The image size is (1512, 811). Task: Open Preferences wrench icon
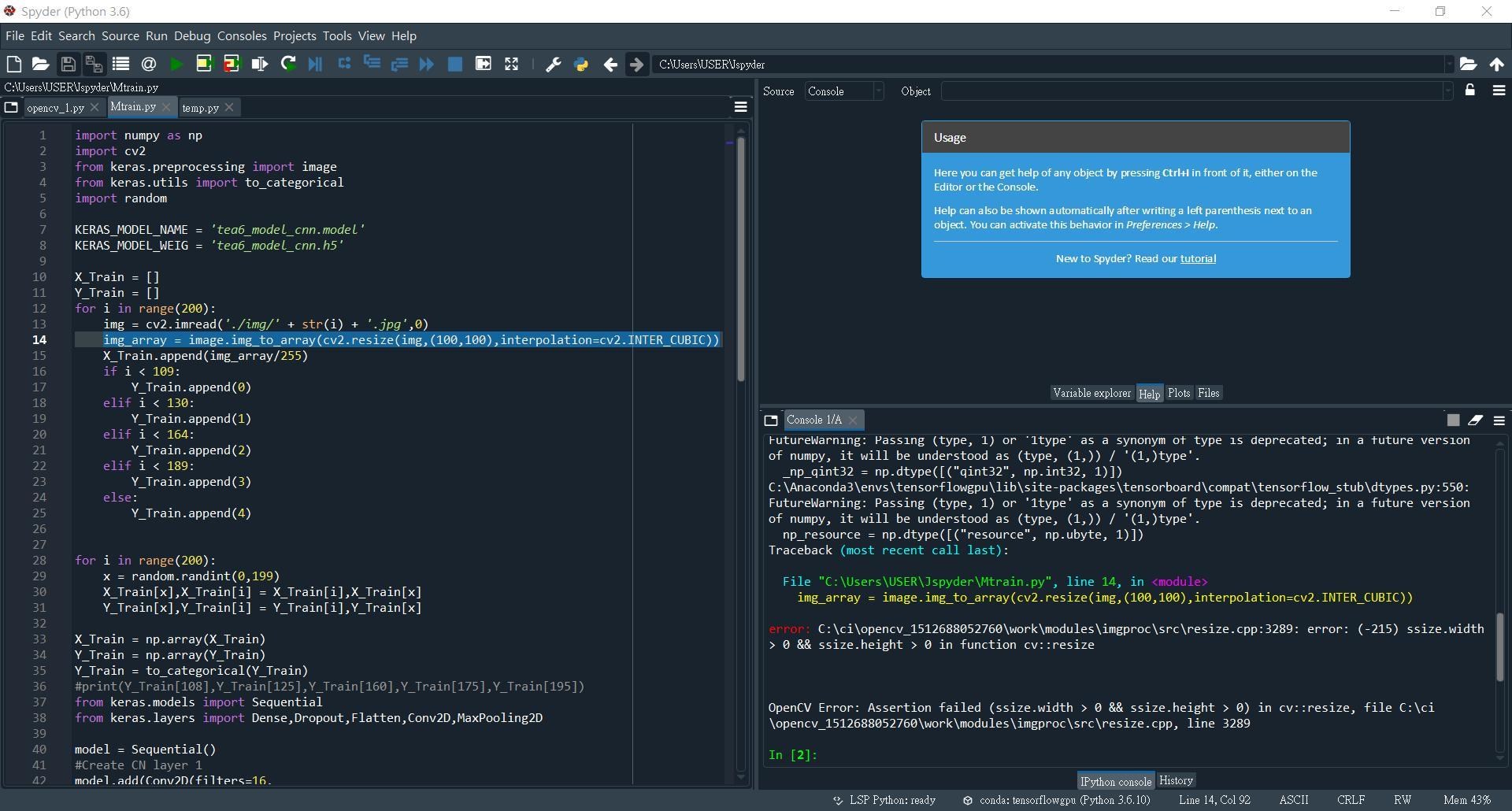(x=553, y=65)
